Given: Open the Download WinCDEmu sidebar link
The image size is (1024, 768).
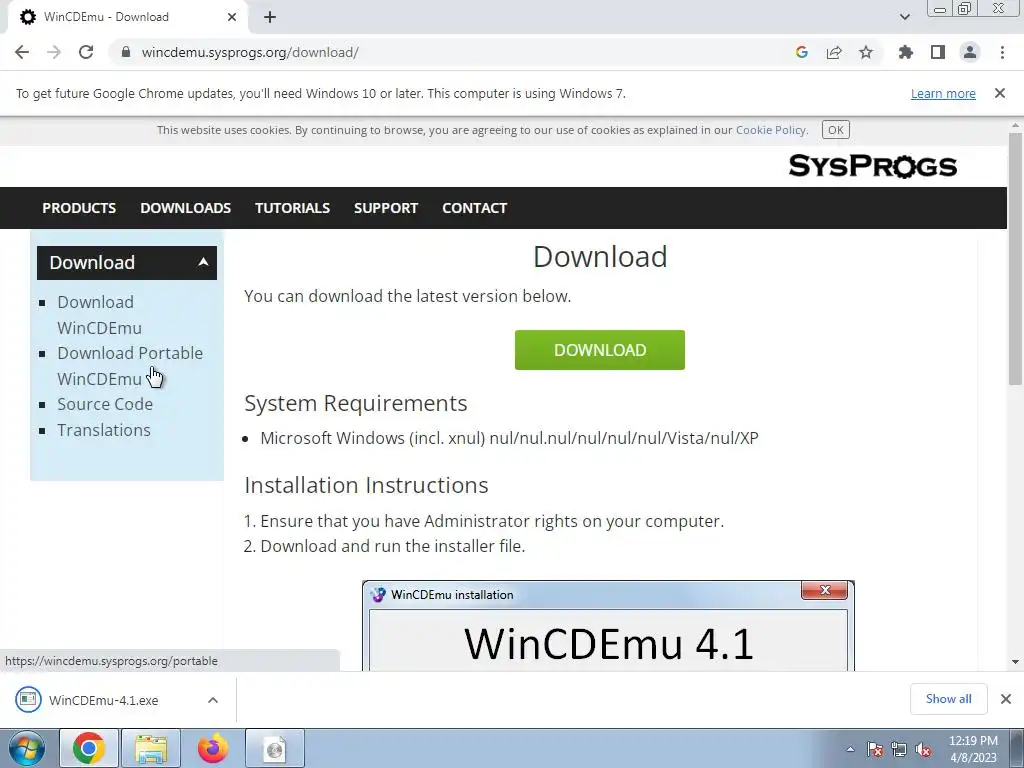Looking at the screenshot, I should tap(99, 315).
